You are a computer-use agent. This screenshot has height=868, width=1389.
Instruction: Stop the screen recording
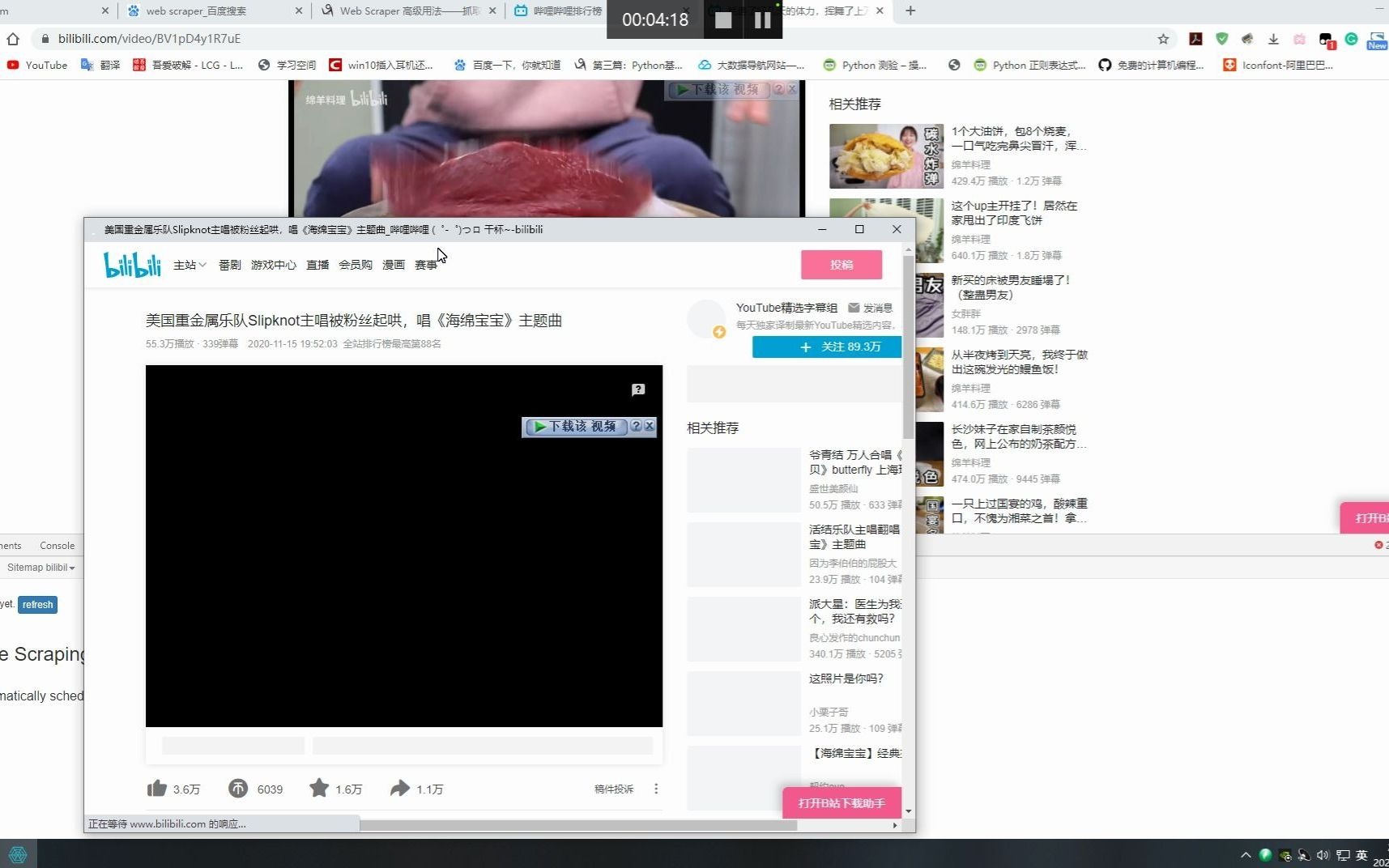(x=723, y=20)
